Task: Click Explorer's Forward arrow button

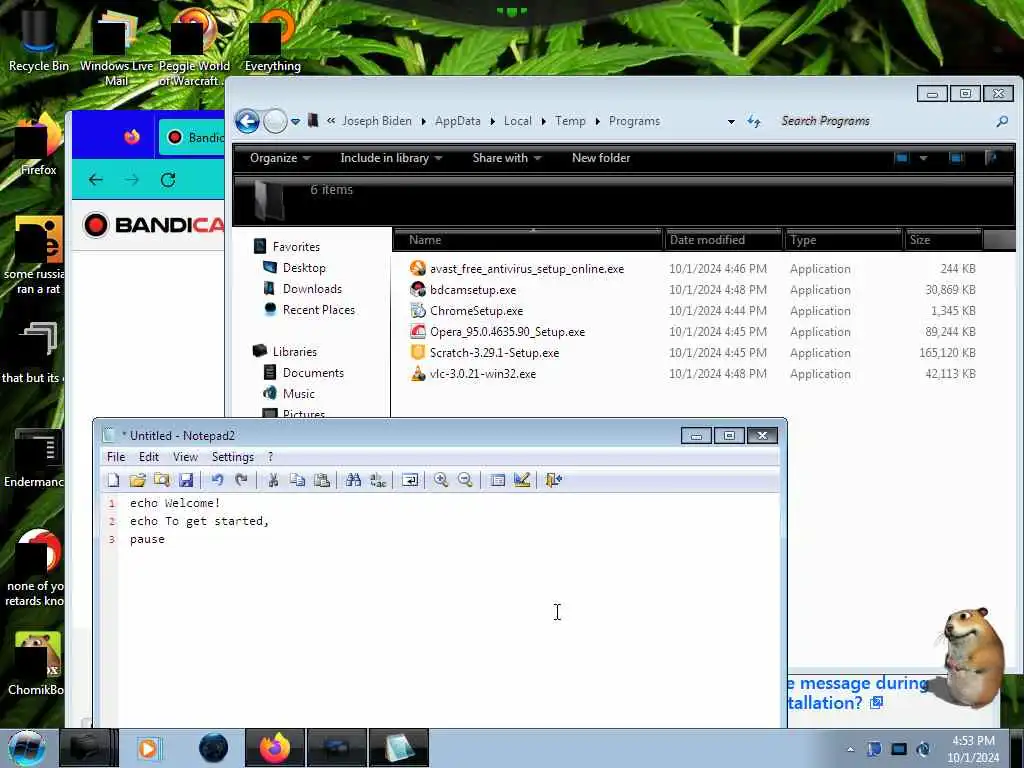Action: 275,121
